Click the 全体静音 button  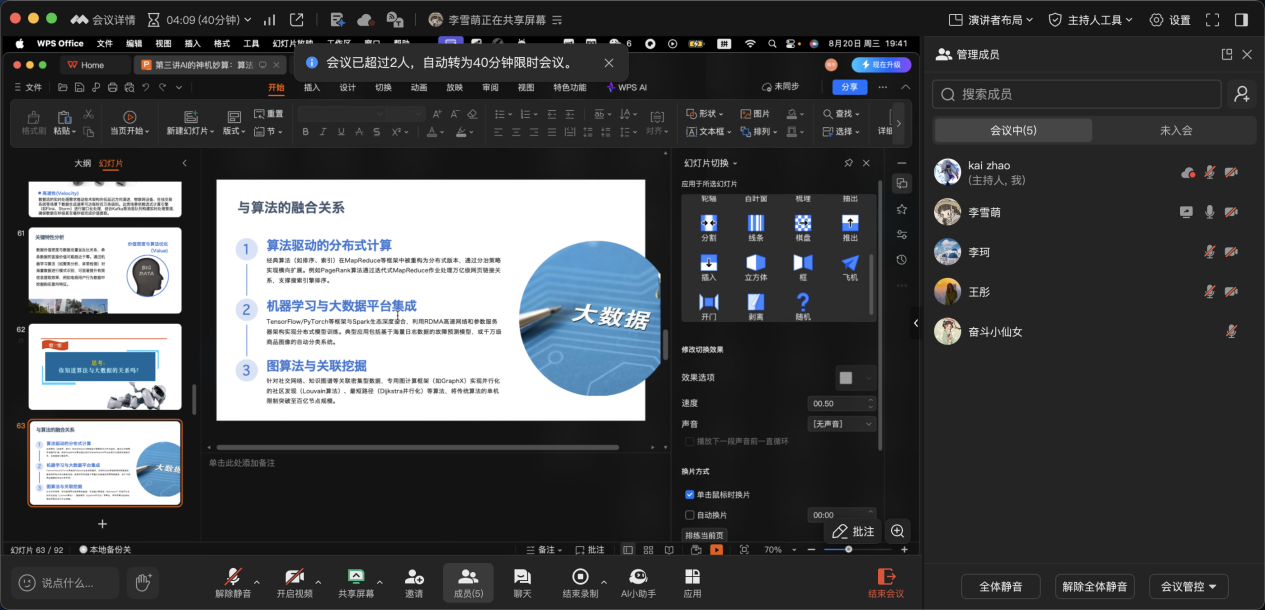[1000, 587]
